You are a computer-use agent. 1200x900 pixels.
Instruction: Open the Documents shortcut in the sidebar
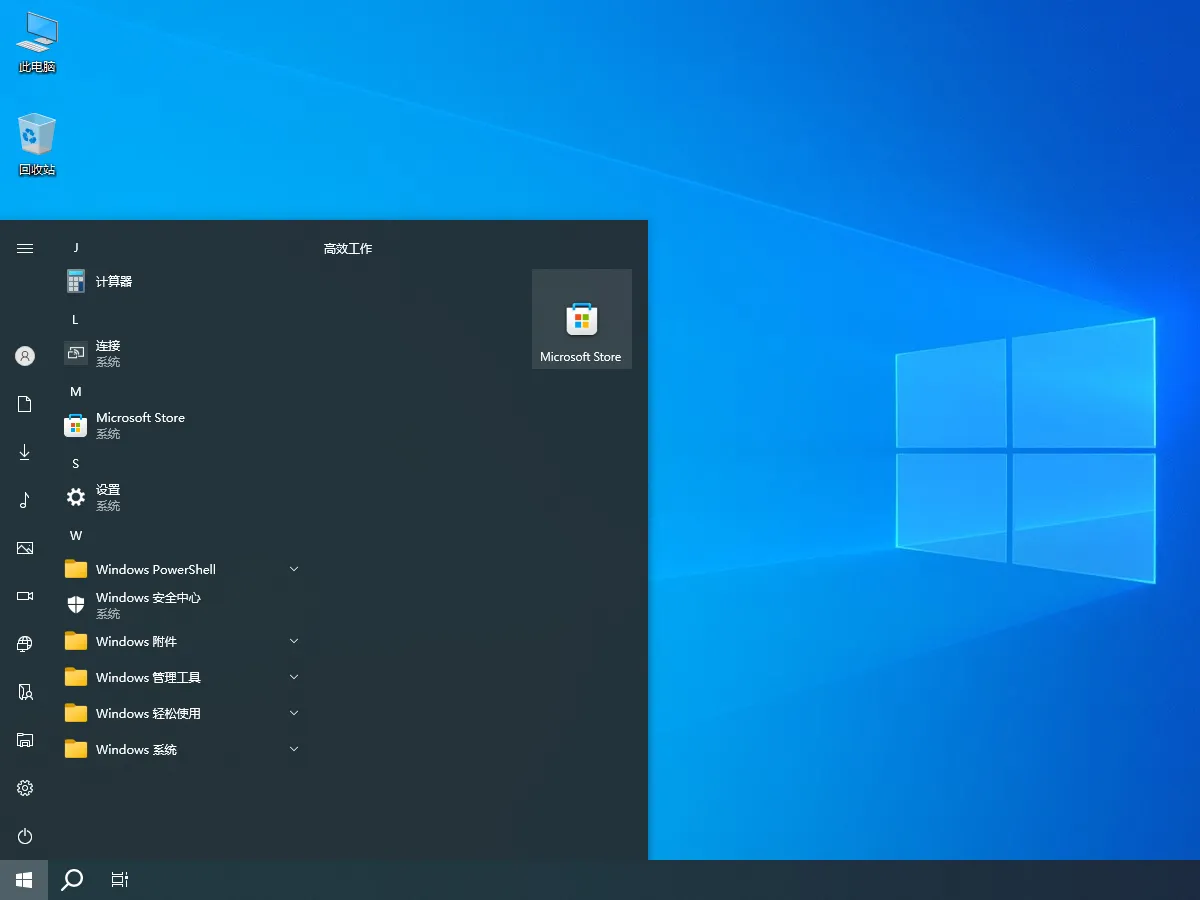pos(25,404)
